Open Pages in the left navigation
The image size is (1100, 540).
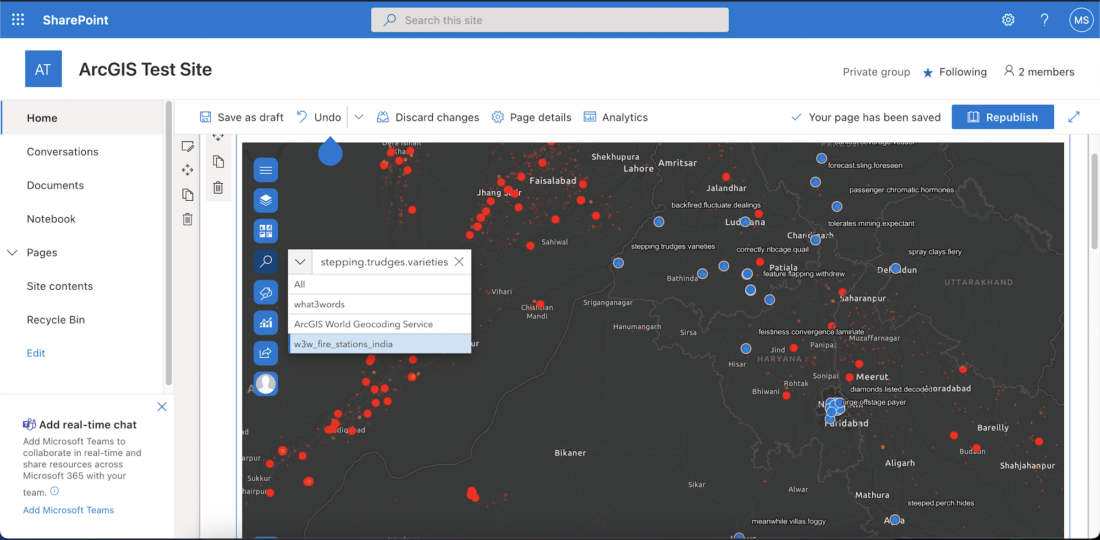[x=42, y=252]
